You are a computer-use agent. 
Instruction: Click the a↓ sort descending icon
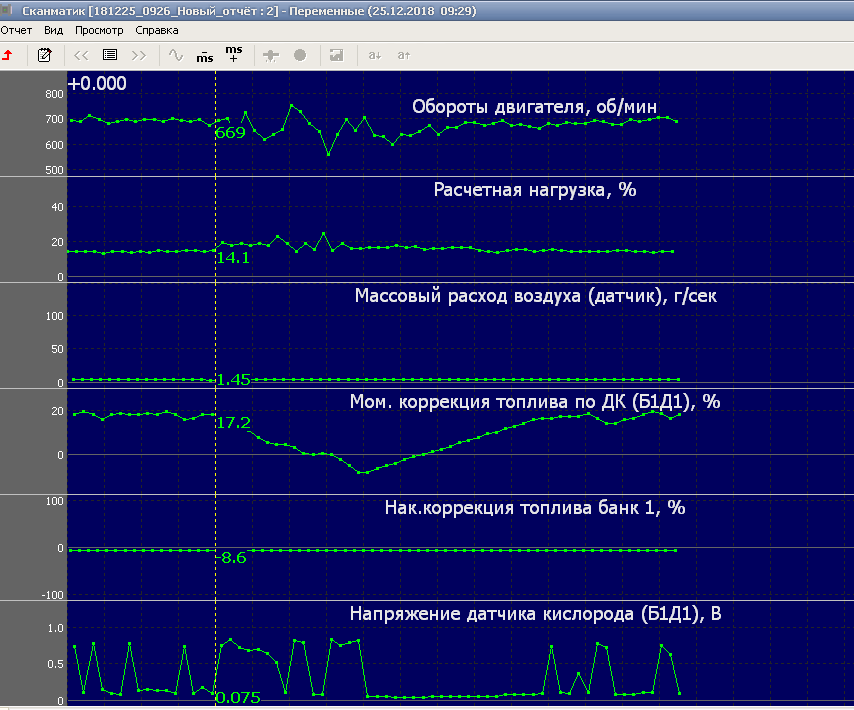[375, 55]
